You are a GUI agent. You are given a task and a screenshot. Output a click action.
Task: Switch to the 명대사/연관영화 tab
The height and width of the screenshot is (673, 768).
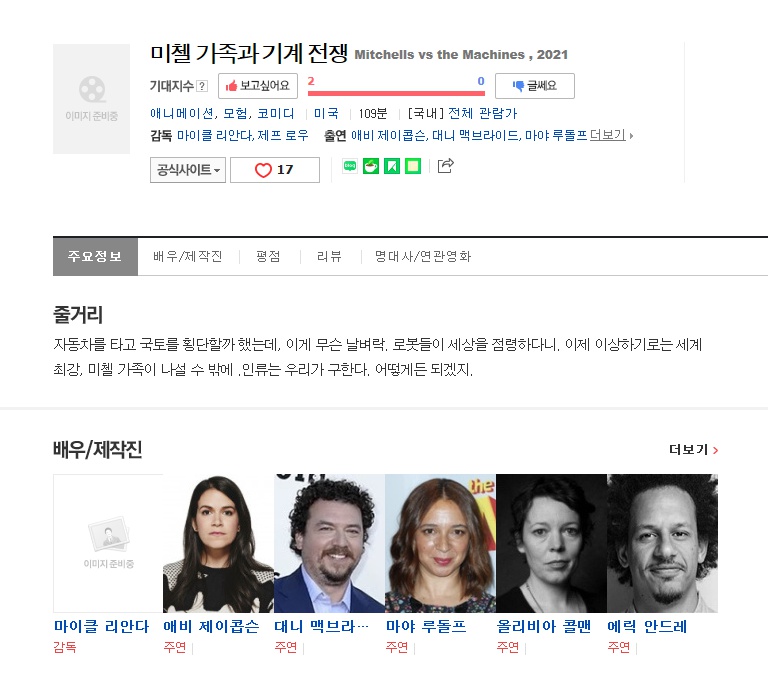pos(423,257)
